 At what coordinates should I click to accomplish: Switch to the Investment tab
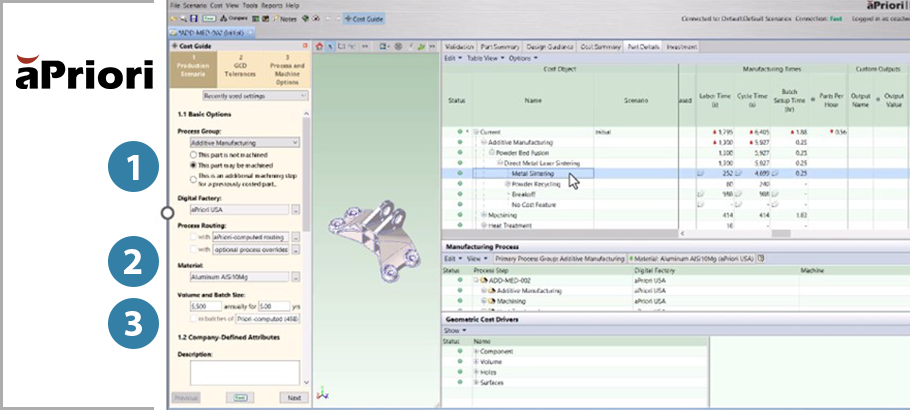click(681, 46)
